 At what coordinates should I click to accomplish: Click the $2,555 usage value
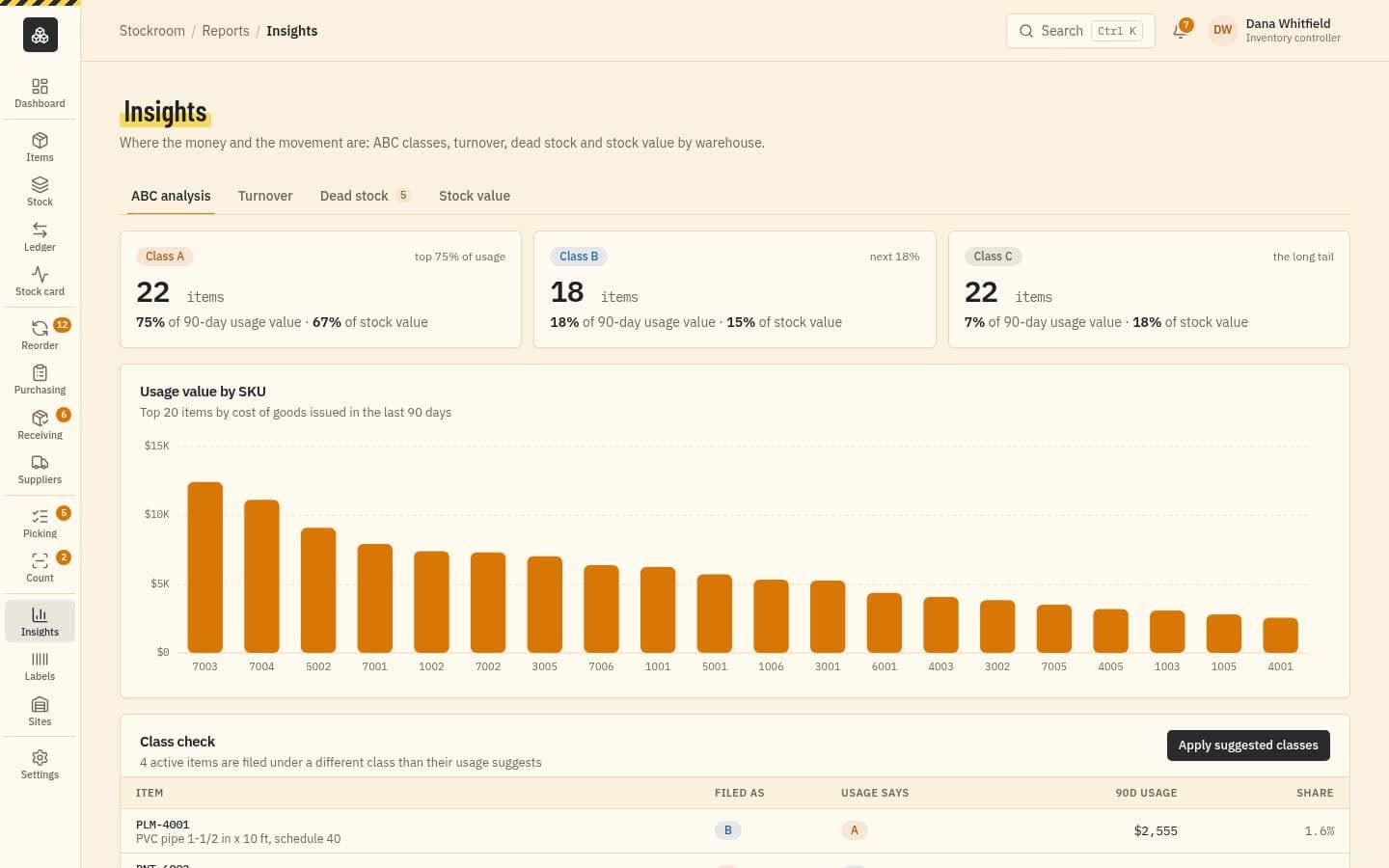(x=1156, y=830)
